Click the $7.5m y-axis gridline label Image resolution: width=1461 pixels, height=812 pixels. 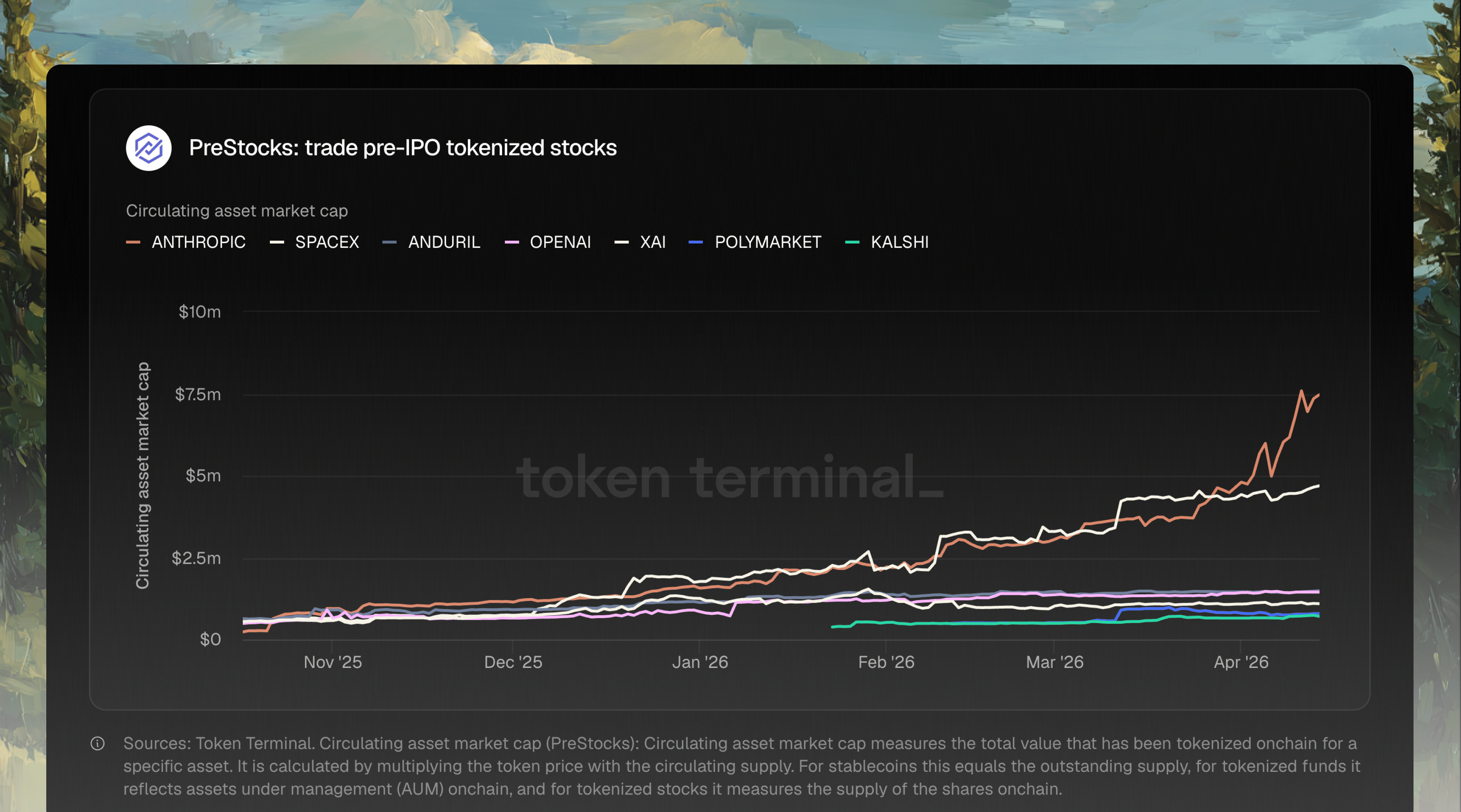coord(197,395)
